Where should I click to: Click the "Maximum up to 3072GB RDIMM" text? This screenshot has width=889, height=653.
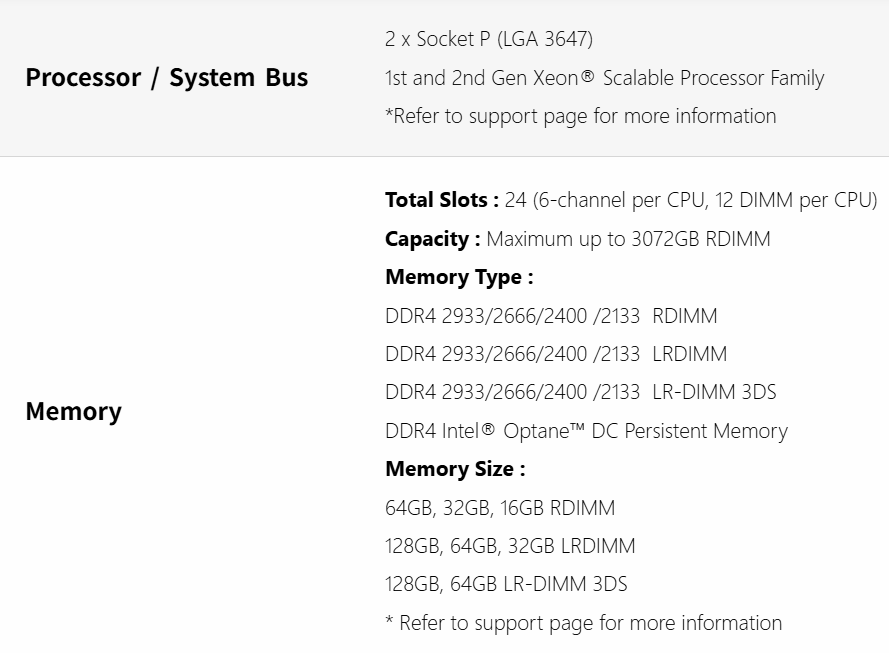[628, 239]
